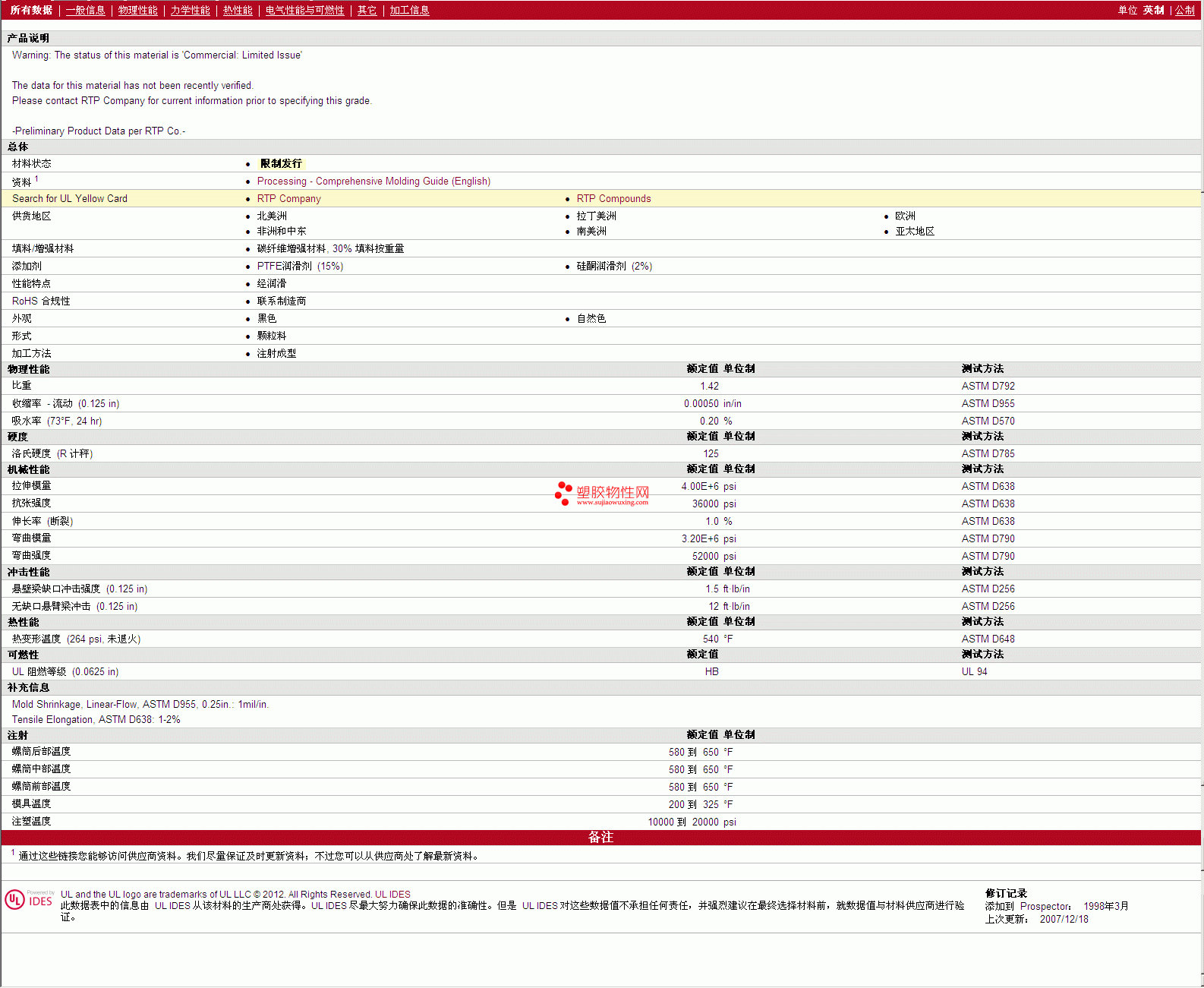
Task: Click the 螺筒后部温度 row label
Action: pos(42,752)
